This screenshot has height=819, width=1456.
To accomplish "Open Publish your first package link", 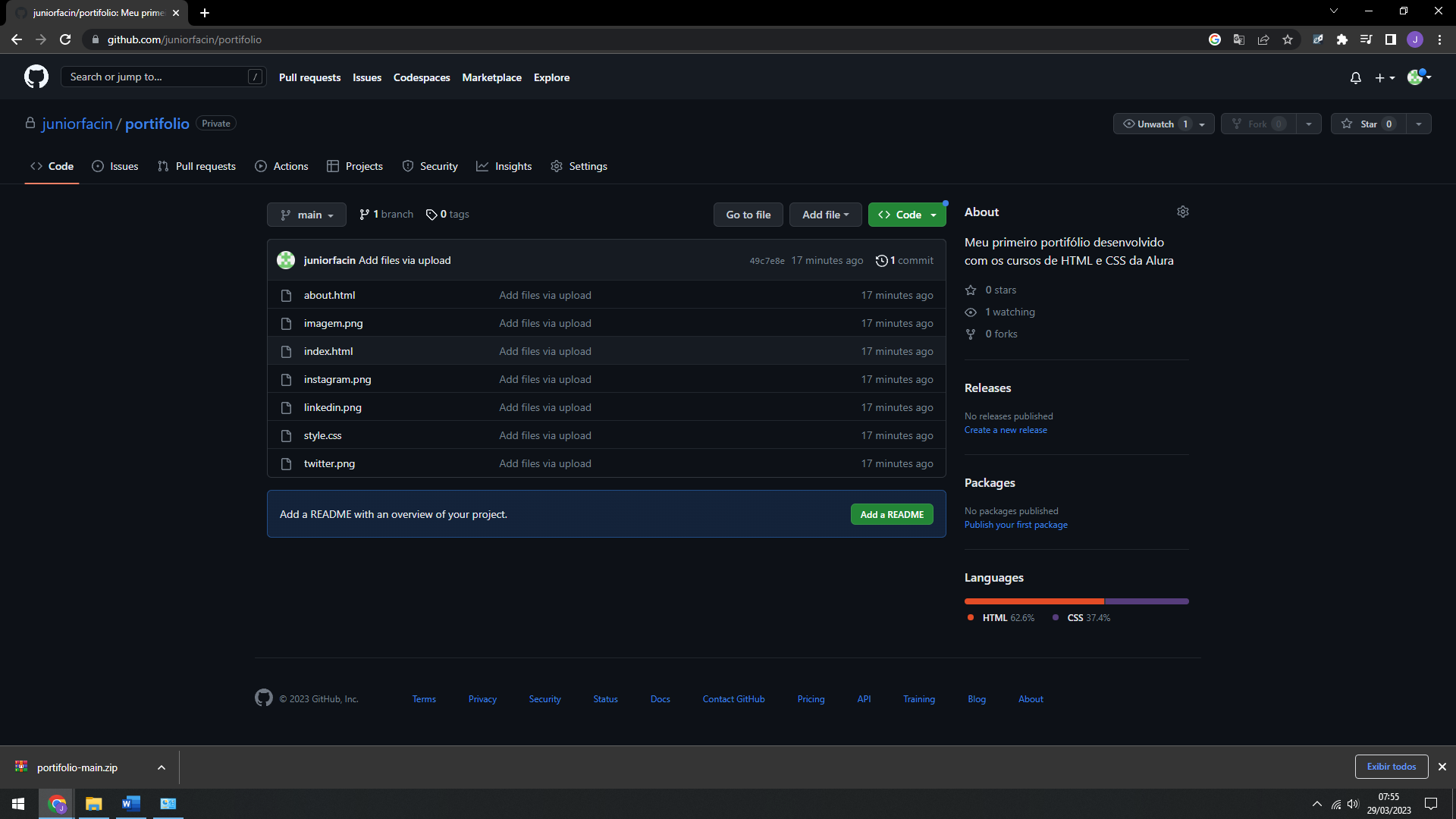I will click(1016, 525).
